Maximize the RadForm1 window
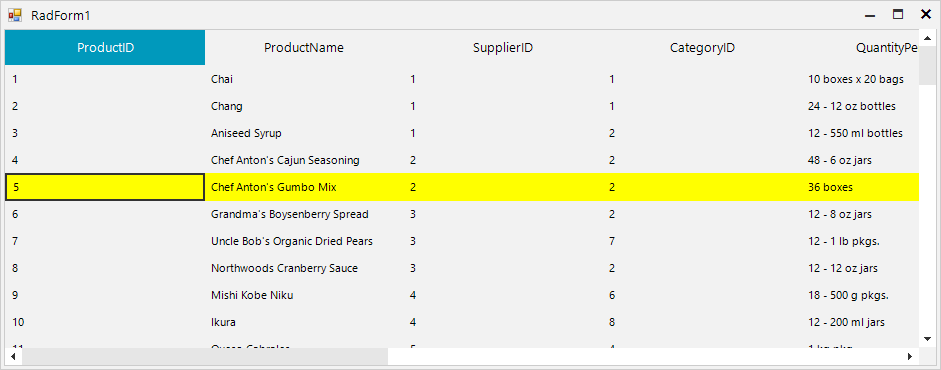 click(x=898, y=15)
